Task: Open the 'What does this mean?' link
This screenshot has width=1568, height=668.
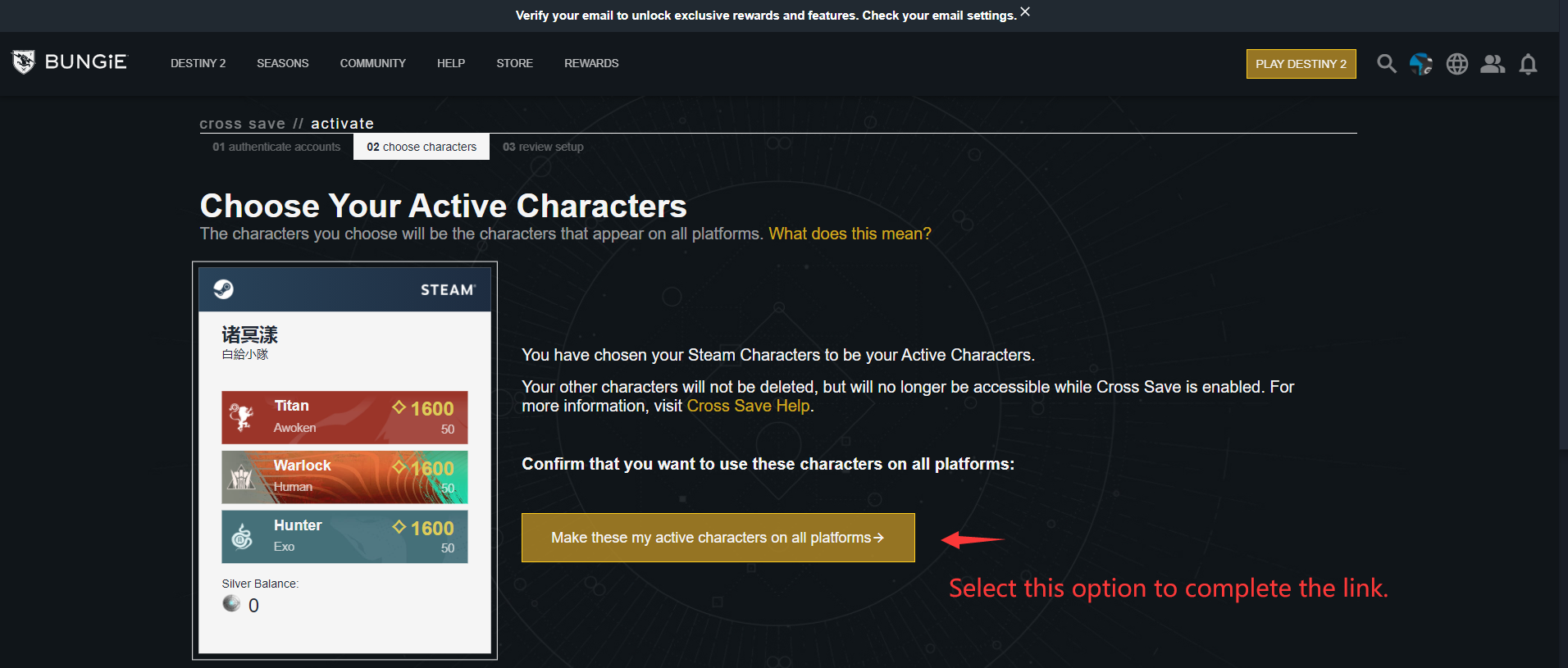Action: [x=850, y=234]
